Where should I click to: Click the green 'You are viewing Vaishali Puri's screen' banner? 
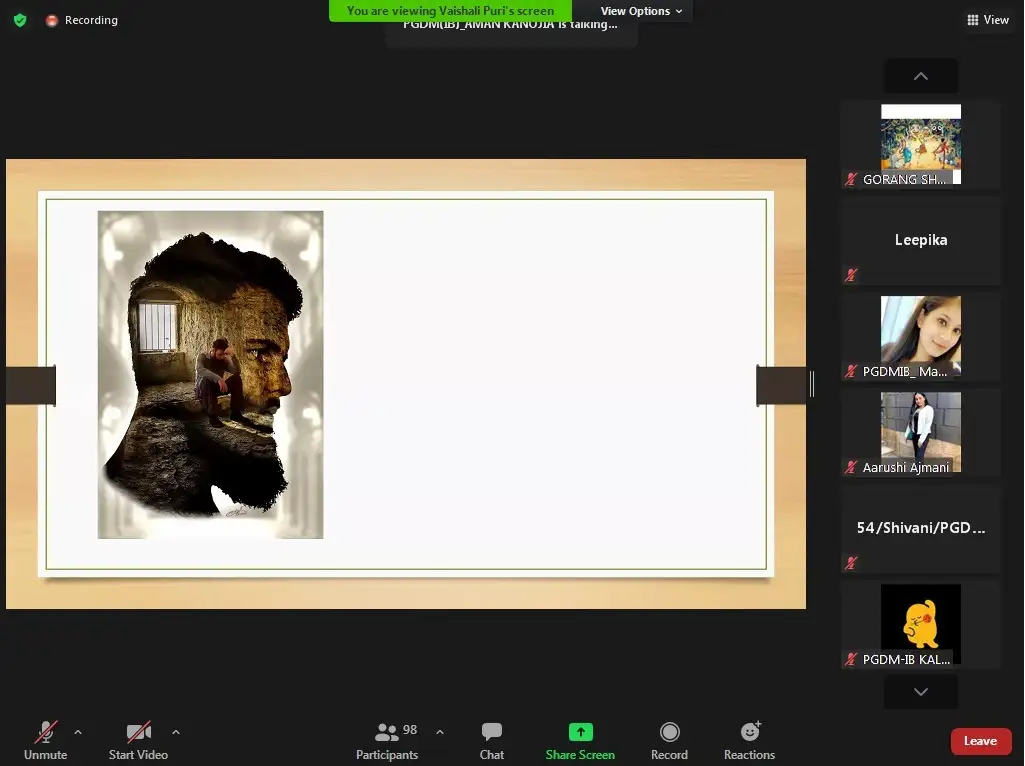450,10
